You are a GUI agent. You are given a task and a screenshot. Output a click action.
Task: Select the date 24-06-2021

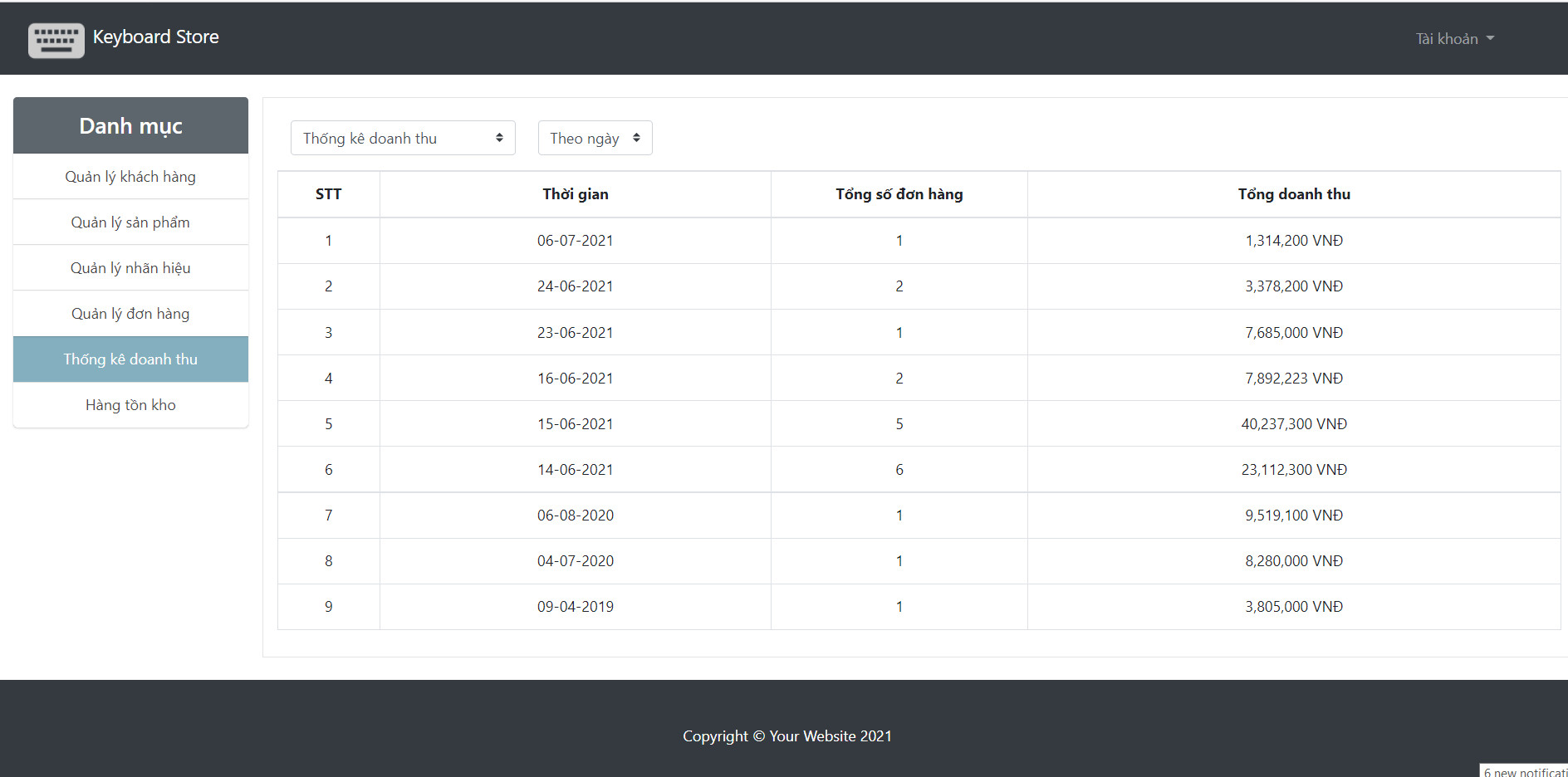[576, 286]
